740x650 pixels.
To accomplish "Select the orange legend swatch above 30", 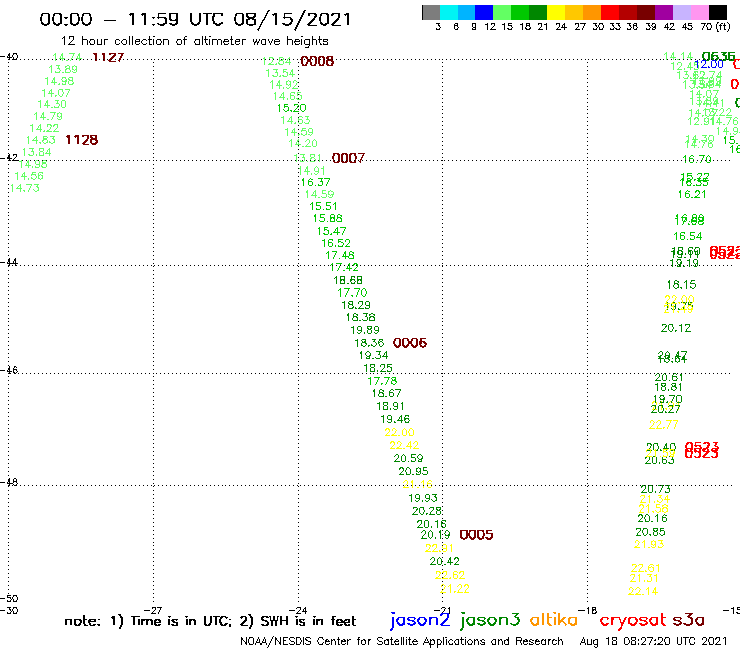I will pyautogui.click(x=592, y=12).
